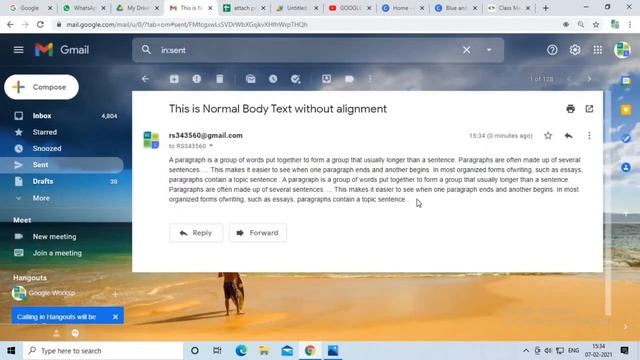640x360 pixels.
Task: Reply using the arrow icon by timestamp
Action: [569, 136]
